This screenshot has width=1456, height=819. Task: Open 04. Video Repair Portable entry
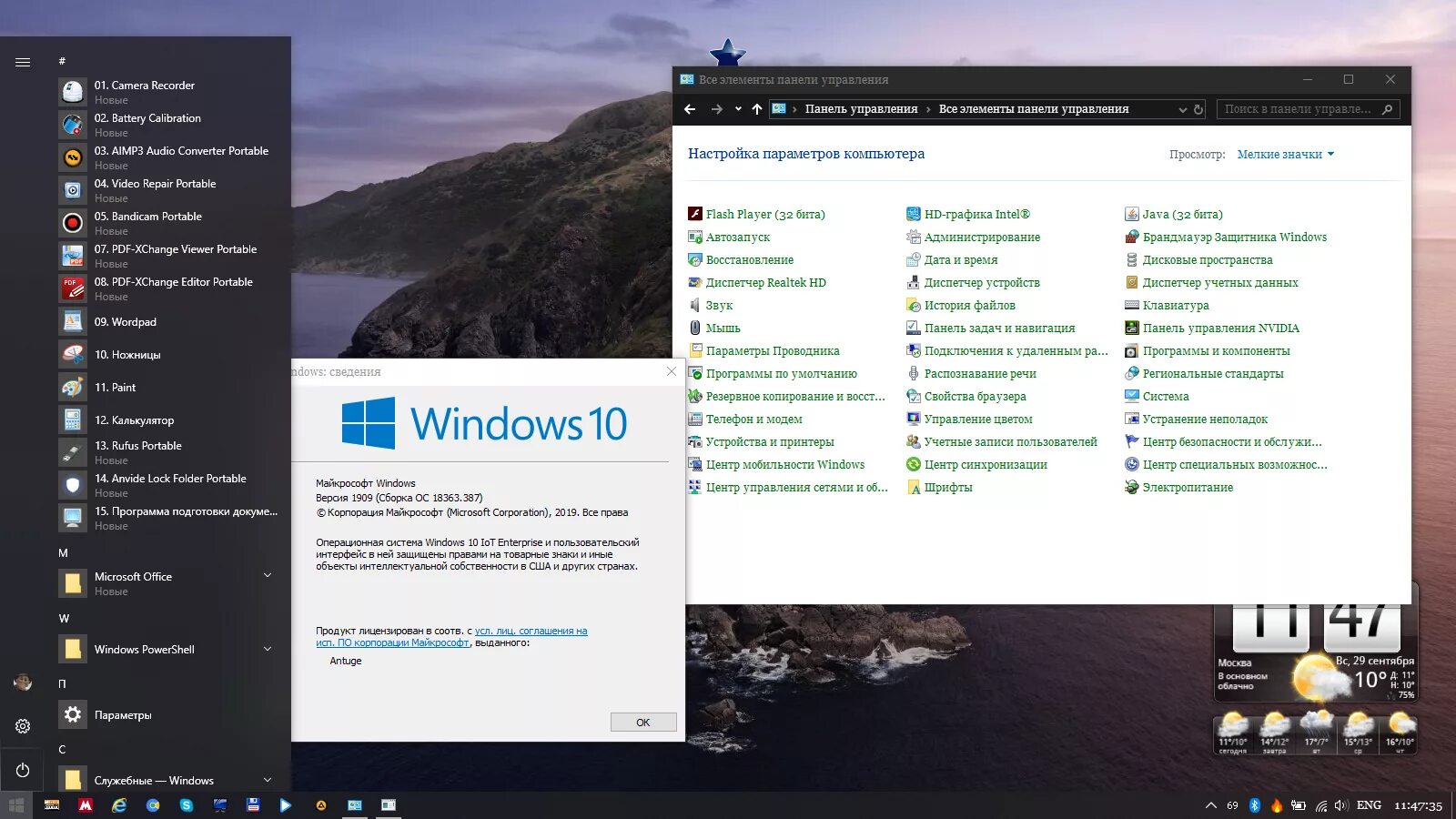(171, 190)
